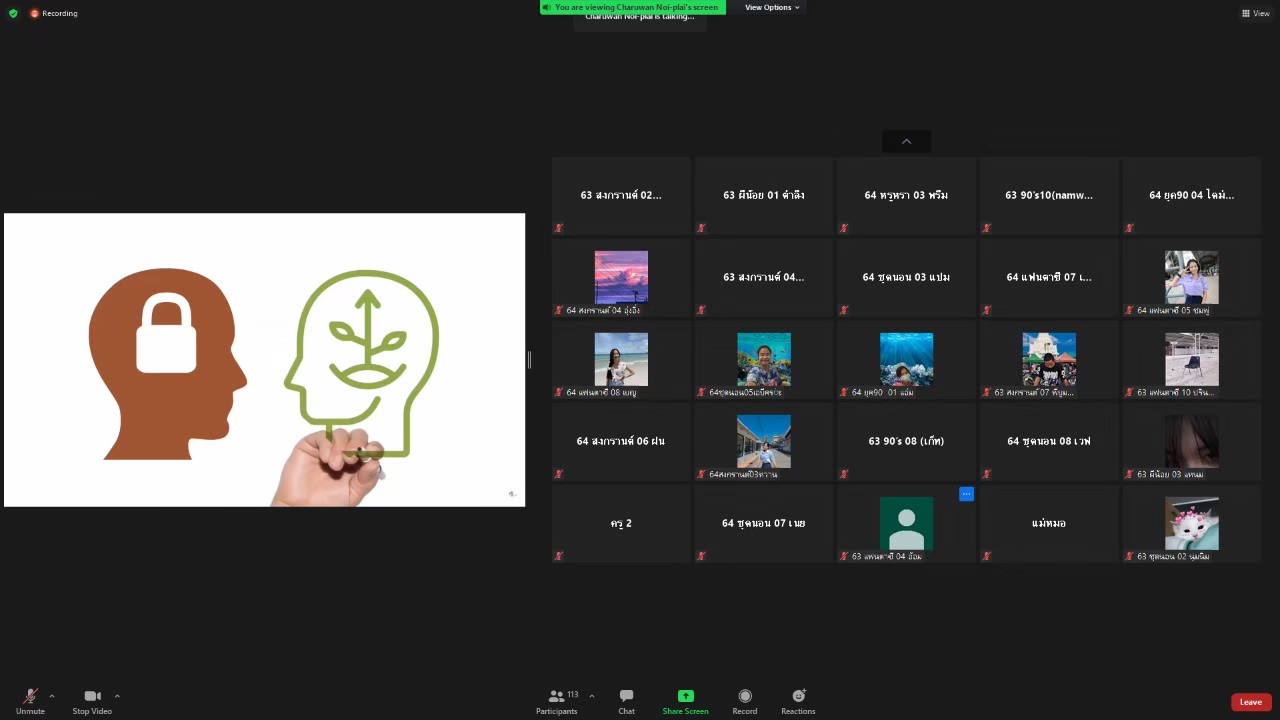This screenshot has height=720, width=1280.
Task: Click the blue more options button on participant tile
Action: 966,494
